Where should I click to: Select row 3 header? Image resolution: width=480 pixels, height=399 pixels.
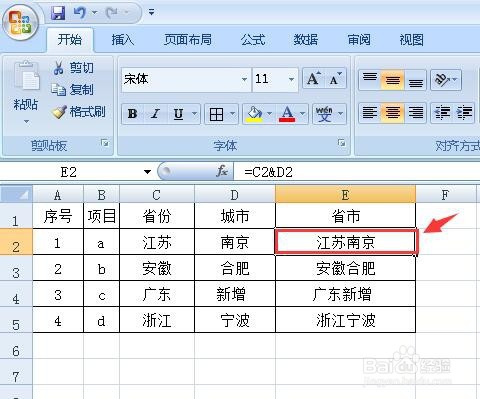coord(16,268)
